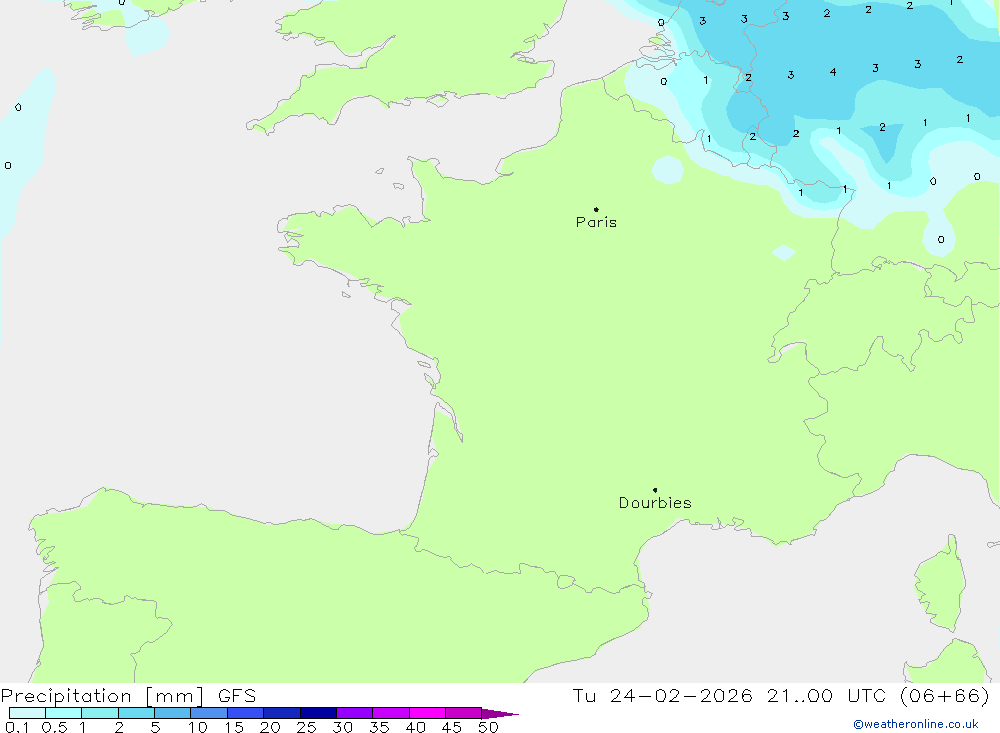
Task: Pick the 5–10 mm legend swatch
Action: [x=172, y=713]
